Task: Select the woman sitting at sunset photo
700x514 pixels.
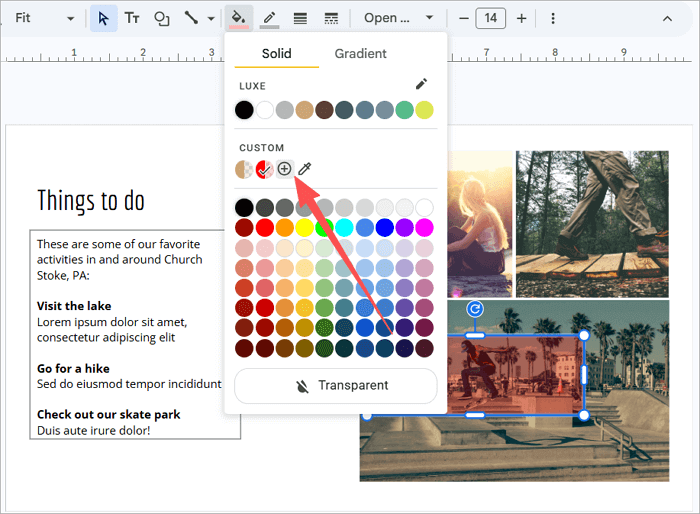Action: point(480,224)
